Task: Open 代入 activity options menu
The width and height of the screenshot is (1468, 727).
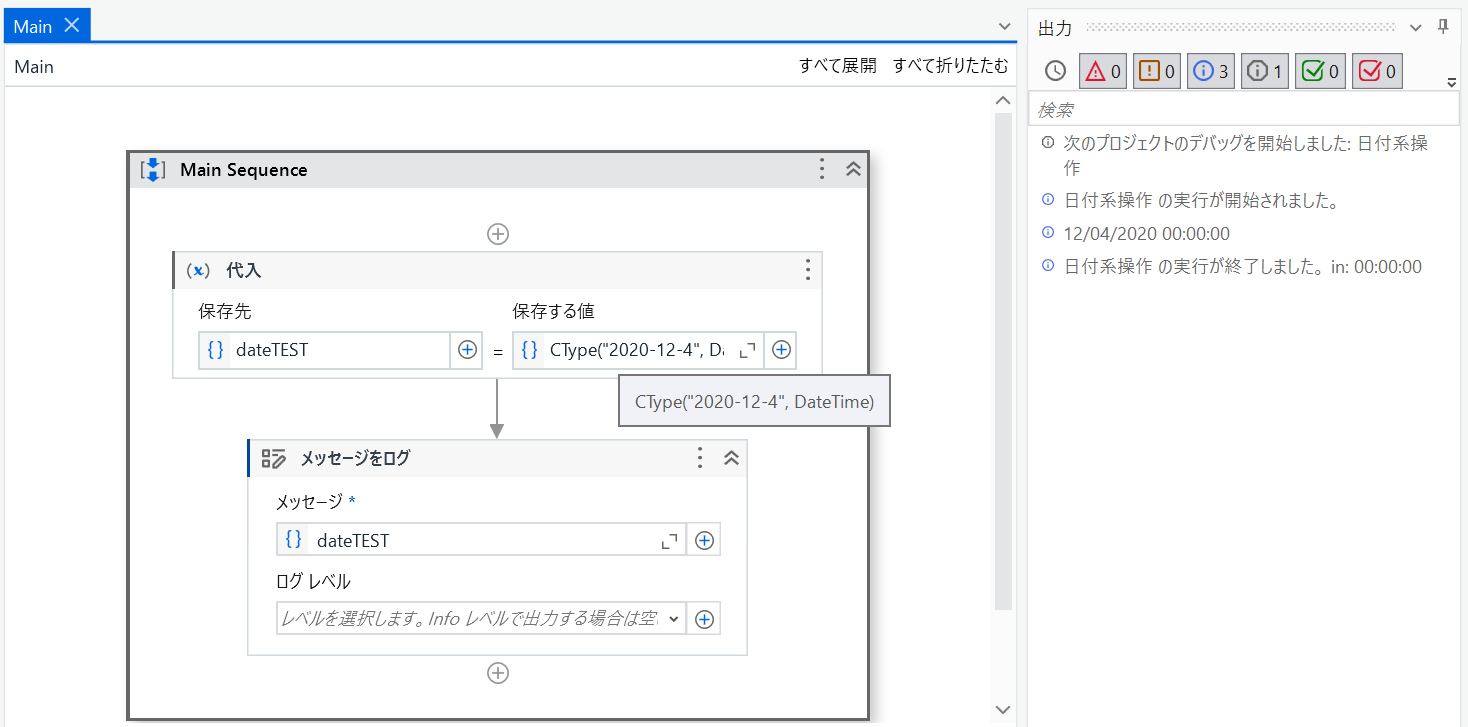Action: [x=807, y=270]
